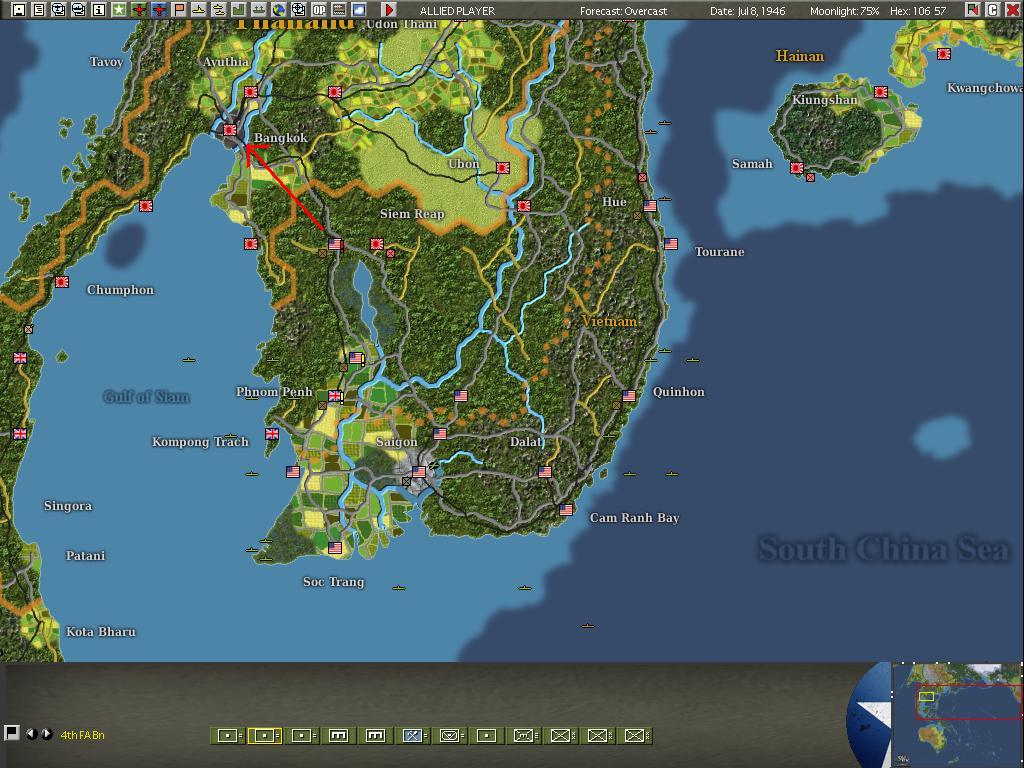Click the 'C' button at top right
This screenshot has height=768, width=1024.
pos(992,9)
